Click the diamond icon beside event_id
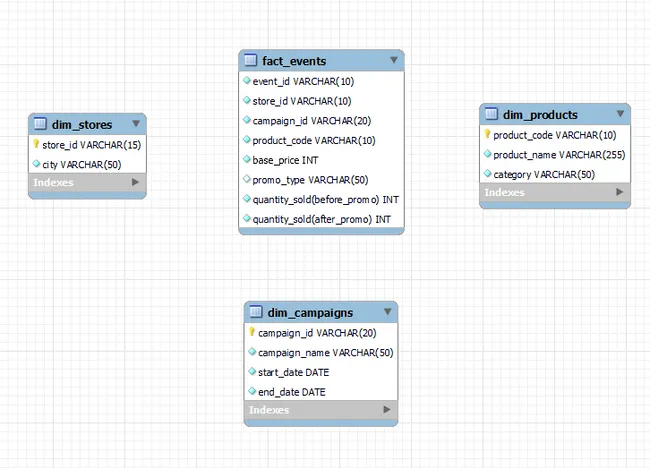This screenshot has height=468, width=650. (246, 80)
